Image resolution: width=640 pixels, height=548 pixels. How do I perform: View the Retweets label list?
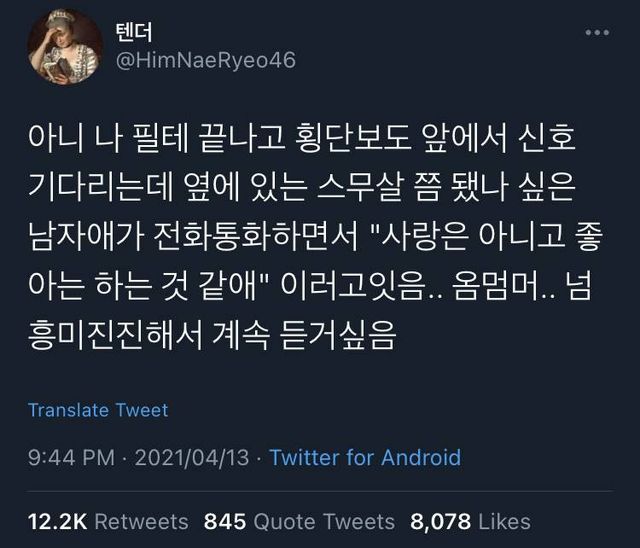tap(141, 521)
